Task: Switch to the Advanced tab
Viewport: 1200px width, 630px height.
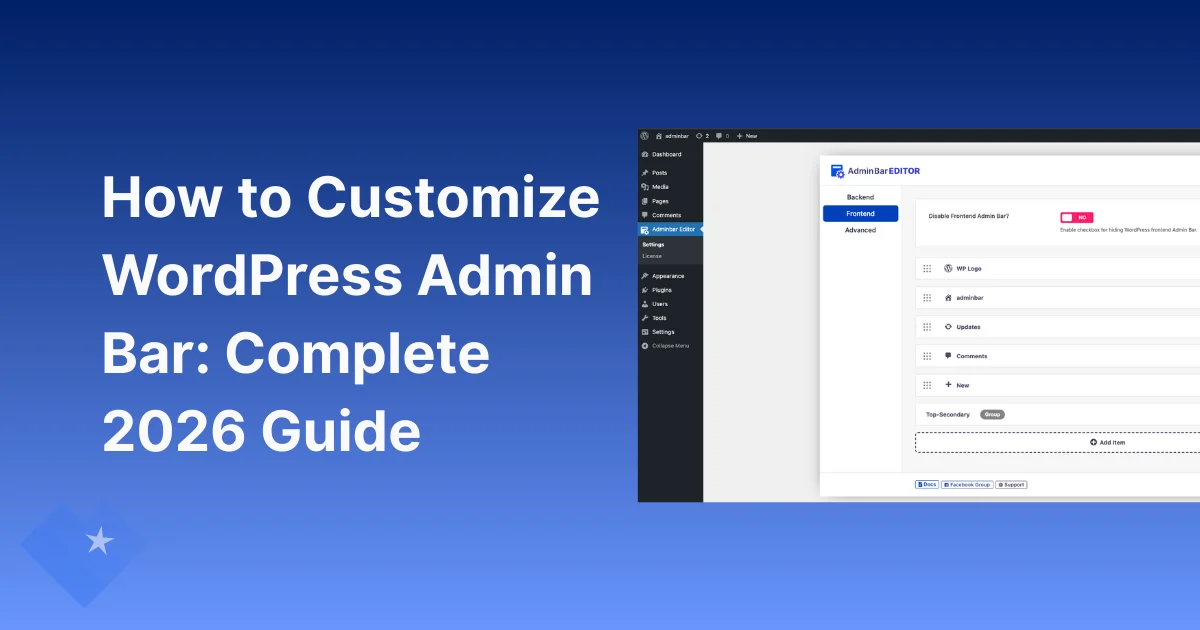Action: [860, 230]
